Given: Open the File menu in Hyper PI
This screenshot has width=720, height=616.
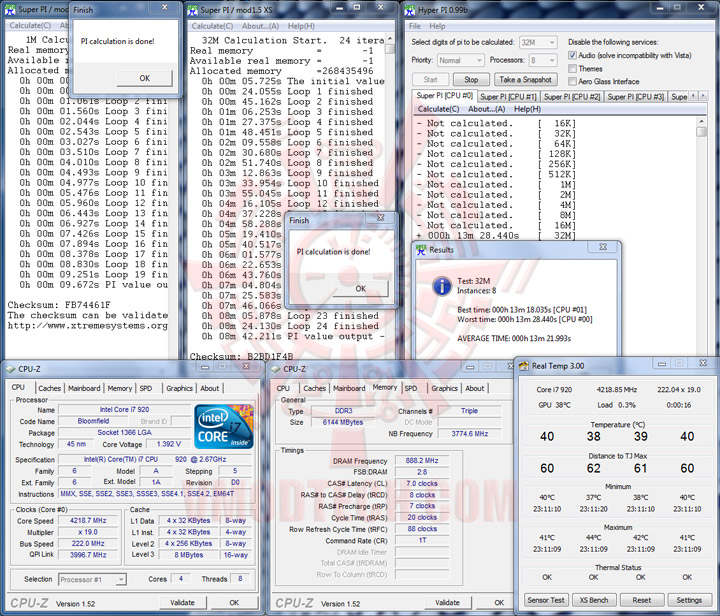Looking at the screenshot, I should pos(415,26).
